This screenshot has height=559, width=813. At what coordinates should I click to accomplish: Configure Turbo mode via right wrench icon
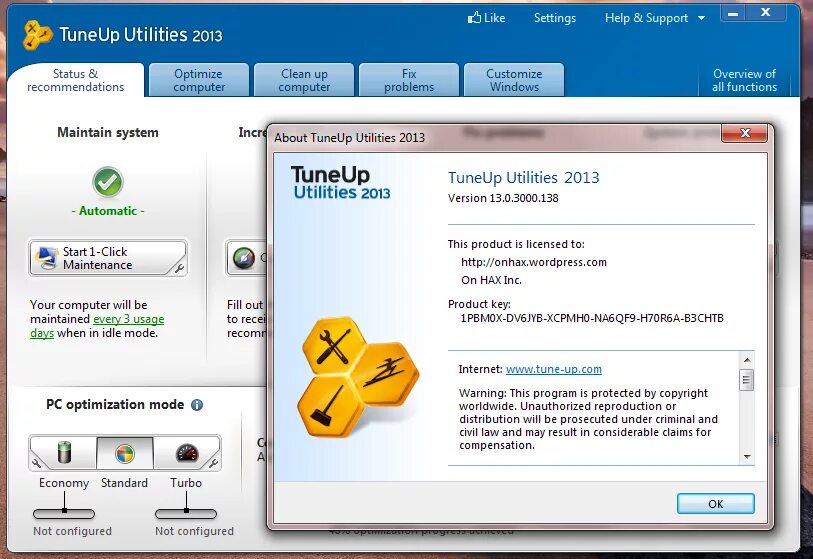pos(214,463)
